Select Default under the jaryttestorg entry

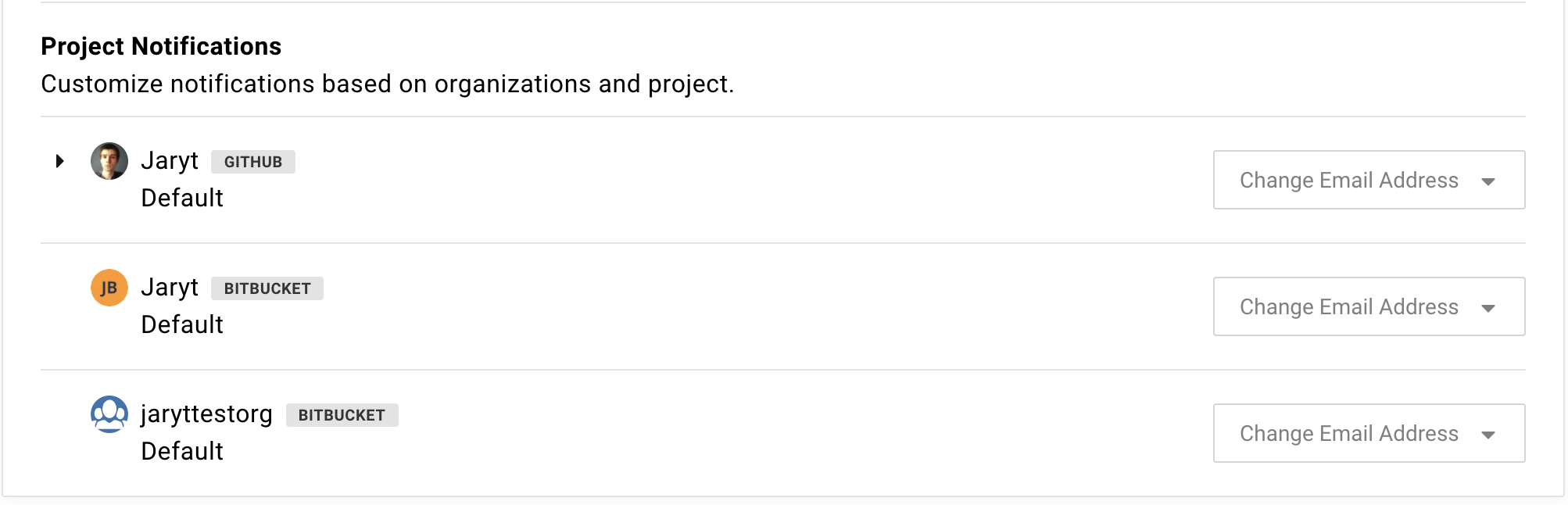click(181, 452)
